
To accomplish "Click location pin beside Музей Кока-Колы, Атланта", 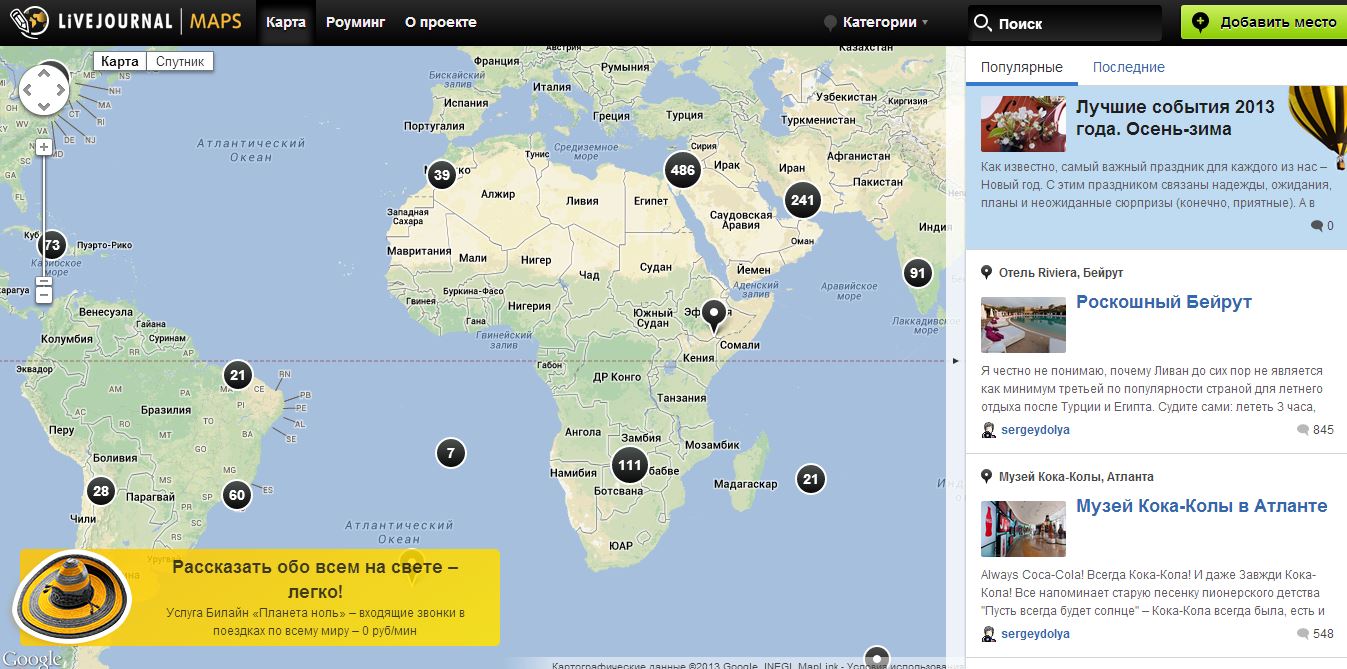I will (x=987, y=476).
